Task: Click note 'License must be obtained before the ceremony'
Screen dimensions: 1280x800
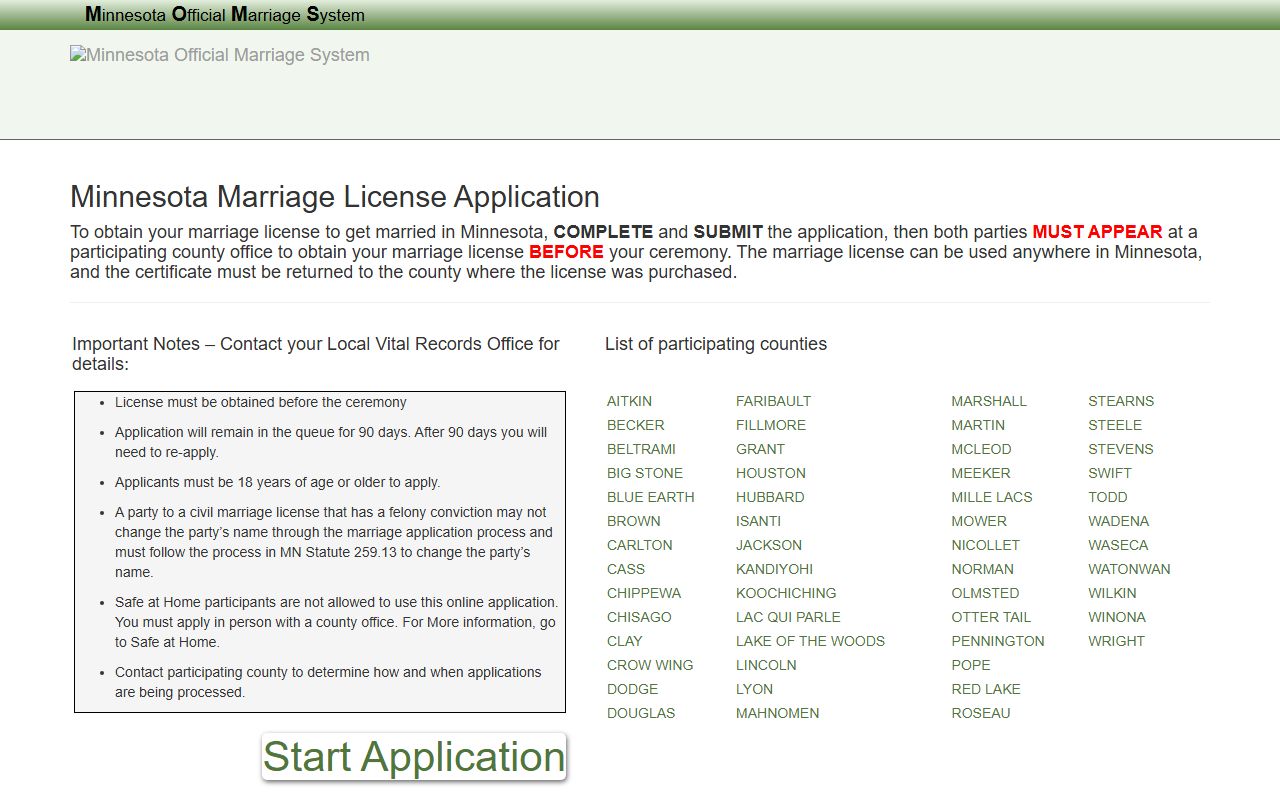Action: click(261, 402)
